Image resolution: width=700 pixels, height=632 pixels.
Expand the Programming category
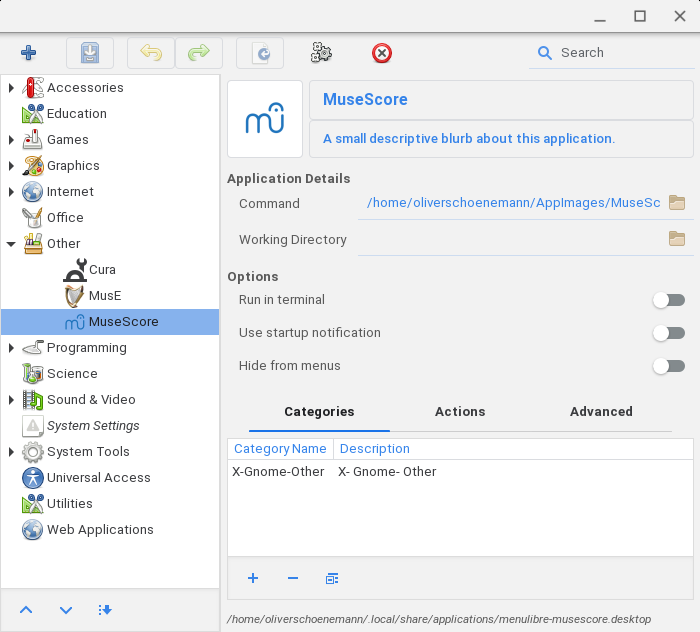[x=11, y=348]
